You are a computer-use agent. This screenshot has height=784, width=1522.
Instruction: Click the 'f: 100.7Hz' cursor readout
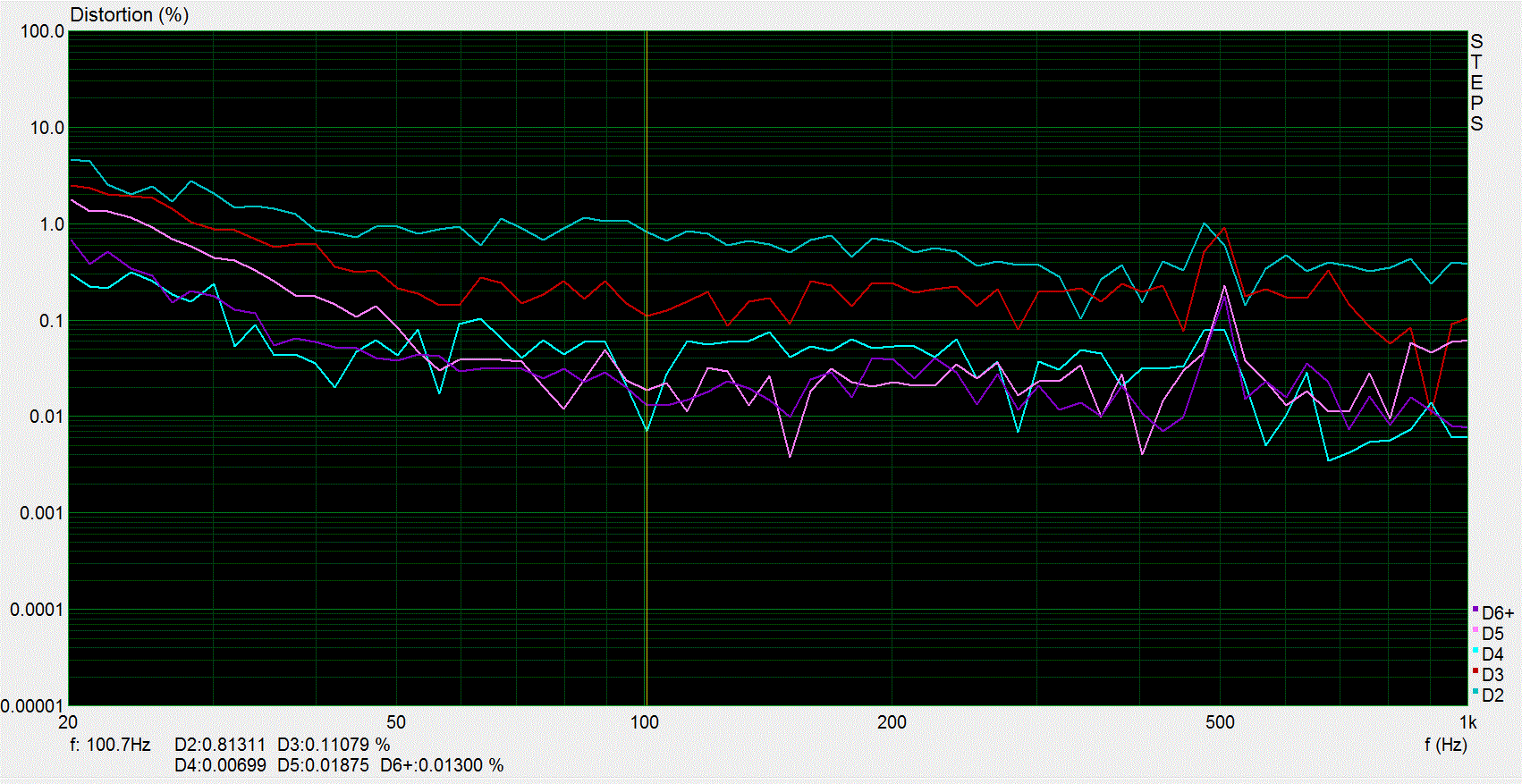point(110,744)
